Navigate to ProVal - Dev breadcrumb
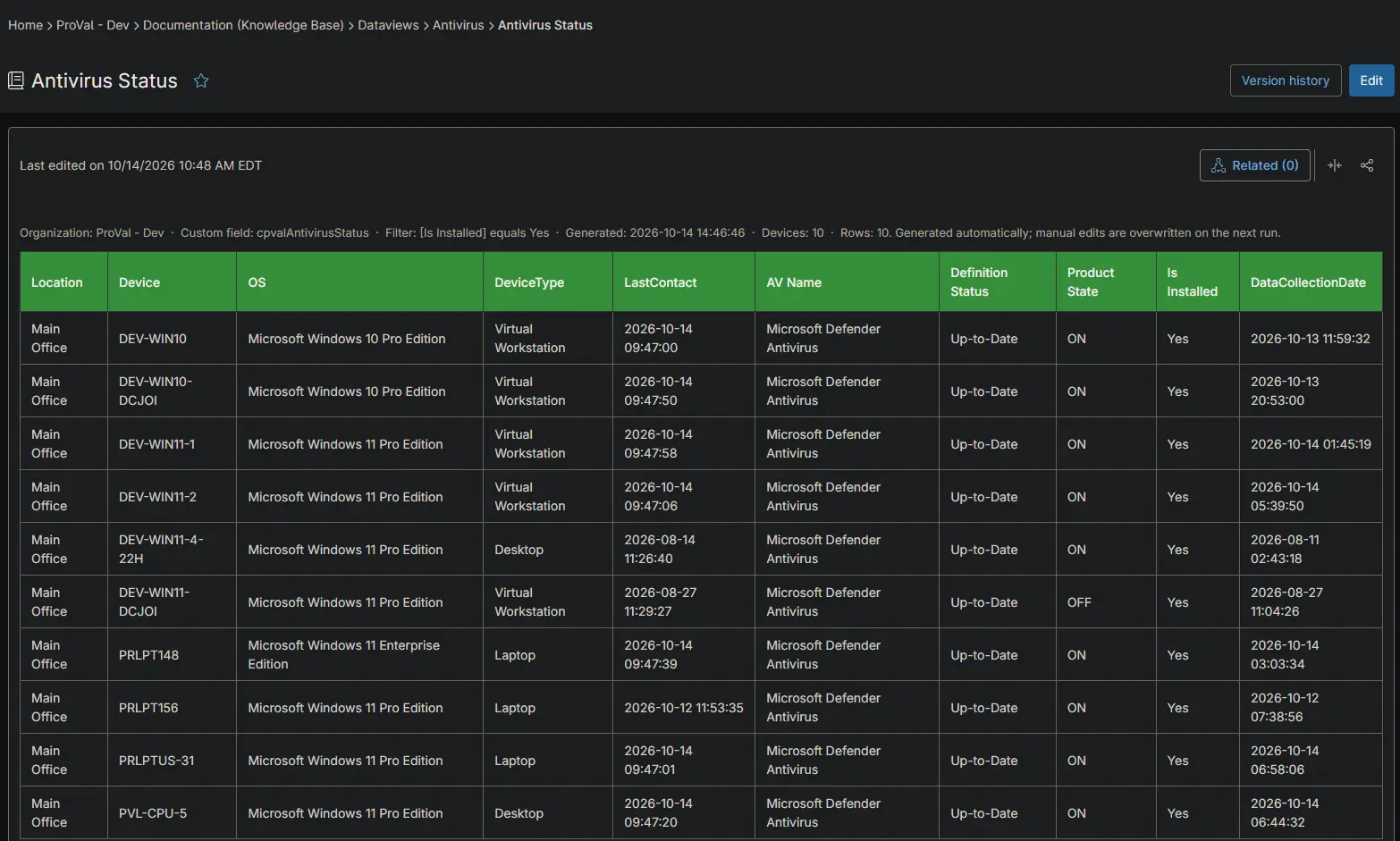The height and width of the screenshot is (841, 1400). coord(93,25)
